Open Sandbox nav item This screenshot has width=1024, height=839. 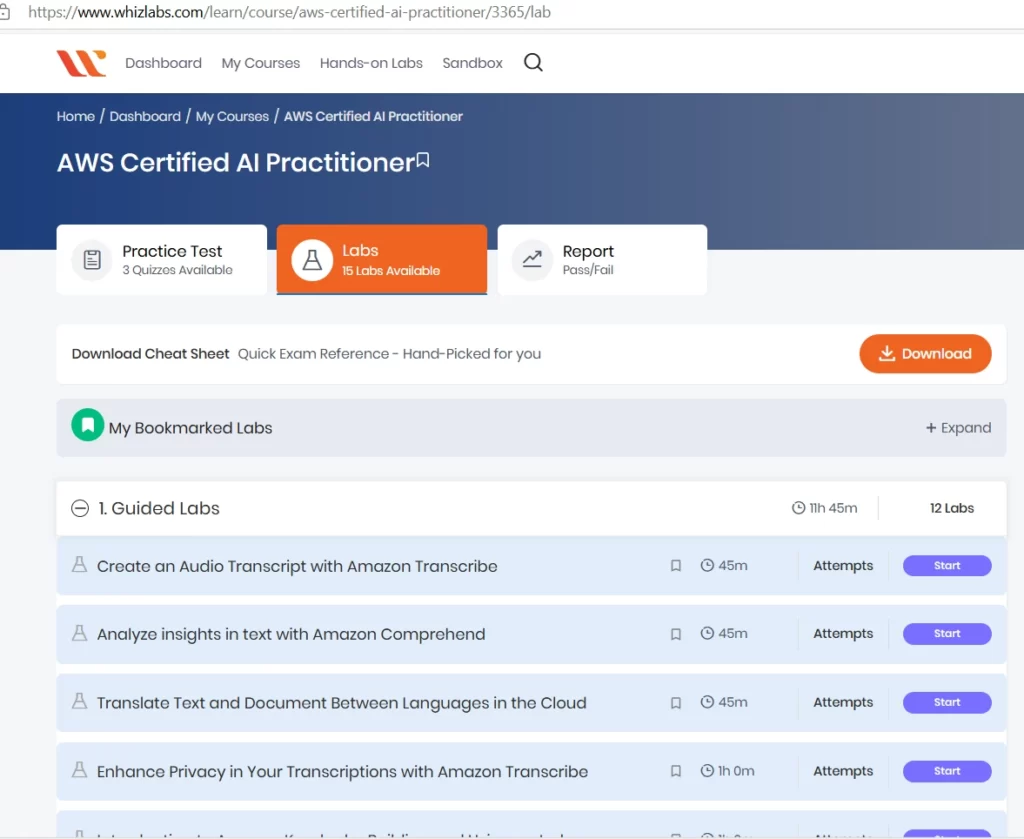[x=472, y=63]
